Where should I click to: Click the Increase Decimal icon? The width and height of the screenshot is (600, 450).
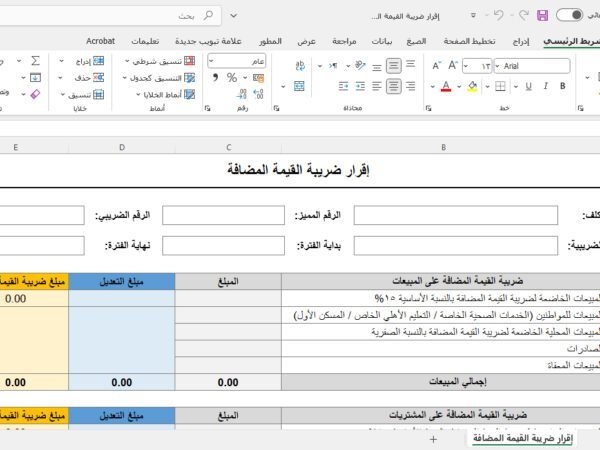click(x=259, y=94)
